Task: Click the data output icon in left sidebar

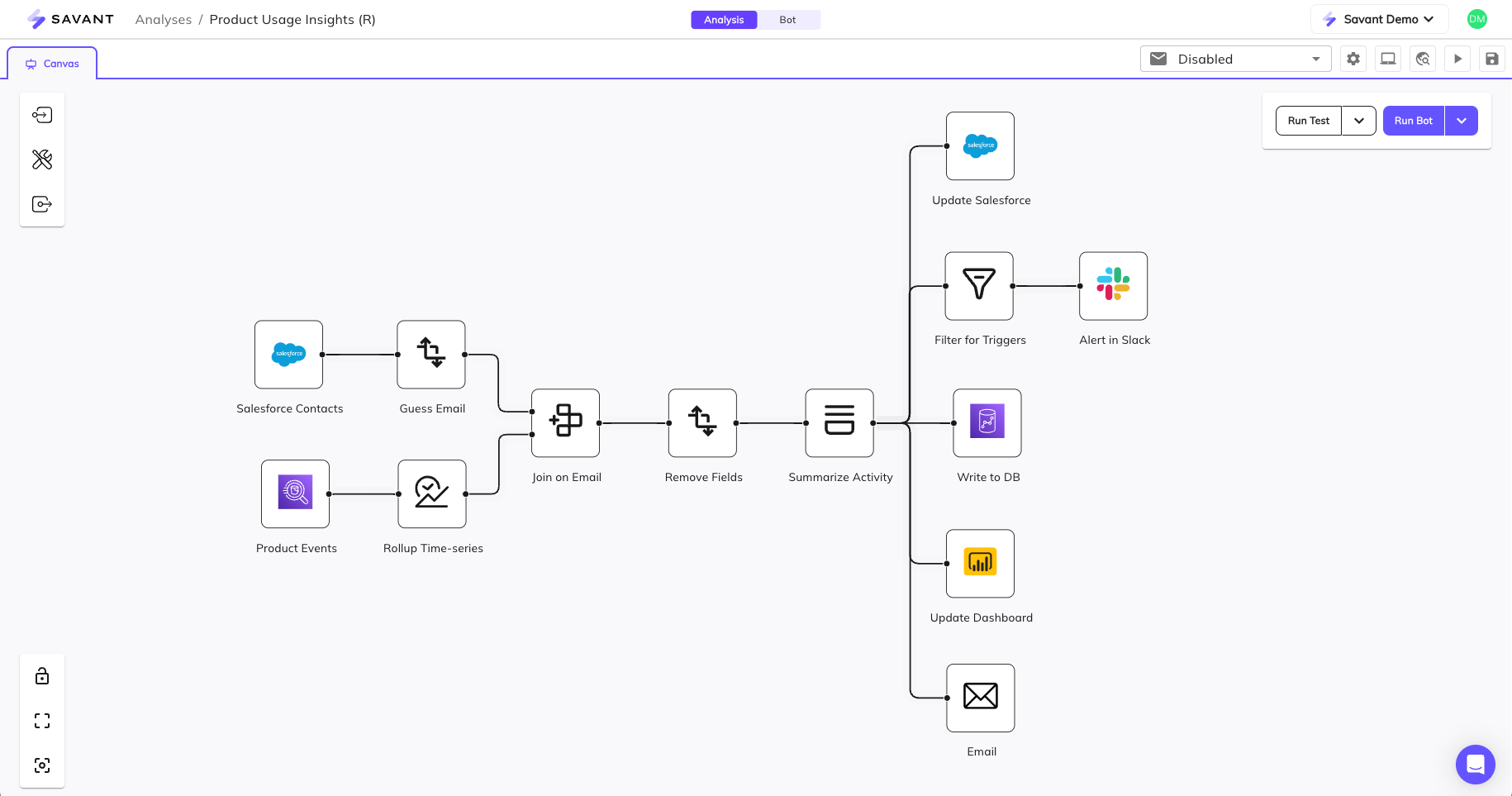Action: click(x=41, y=203)
